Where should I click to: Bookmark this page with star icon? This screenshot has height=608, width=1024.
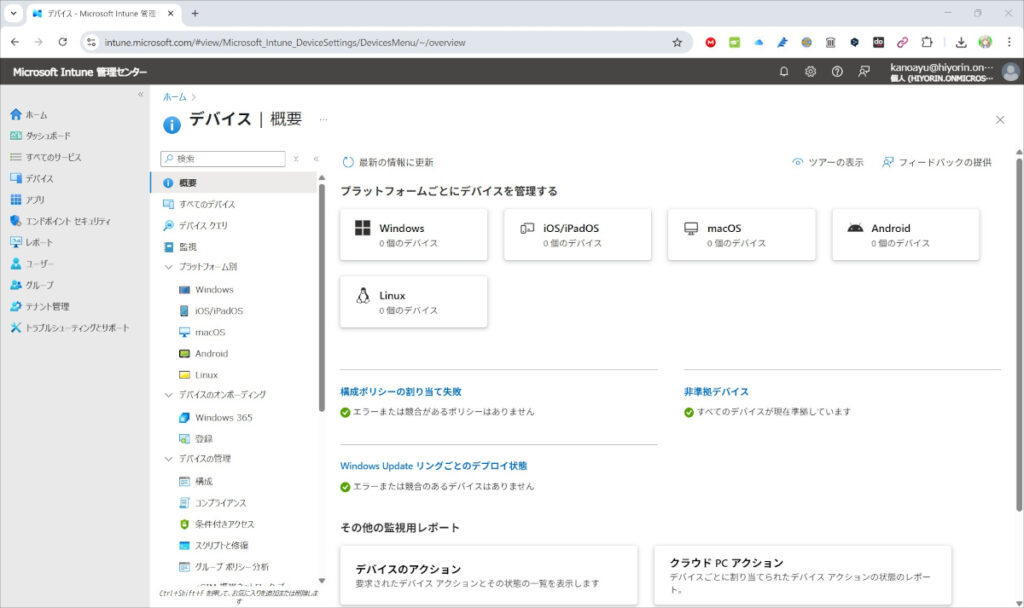[677, 42]
